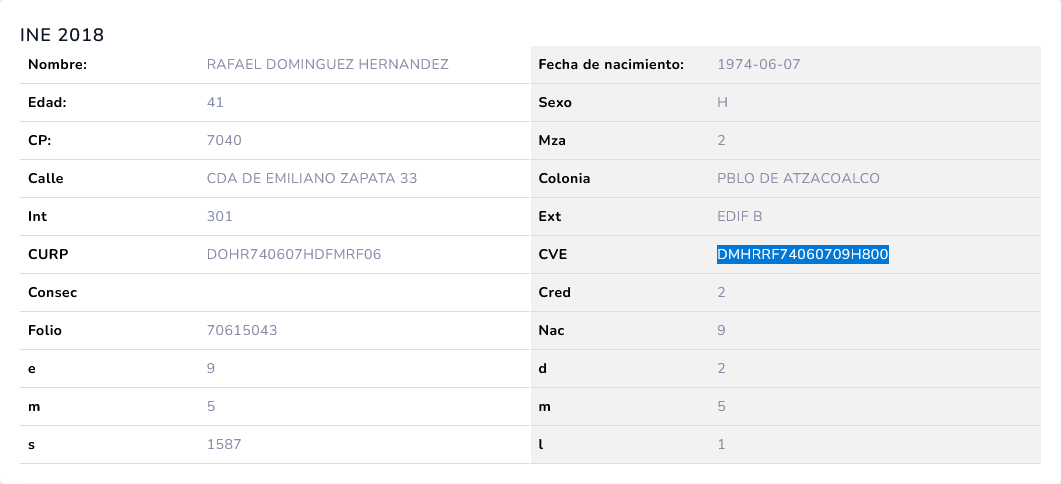The height and width of the screenshot is (484, 1061).
Task: Click the Folio number value
Action: [244, 330]
